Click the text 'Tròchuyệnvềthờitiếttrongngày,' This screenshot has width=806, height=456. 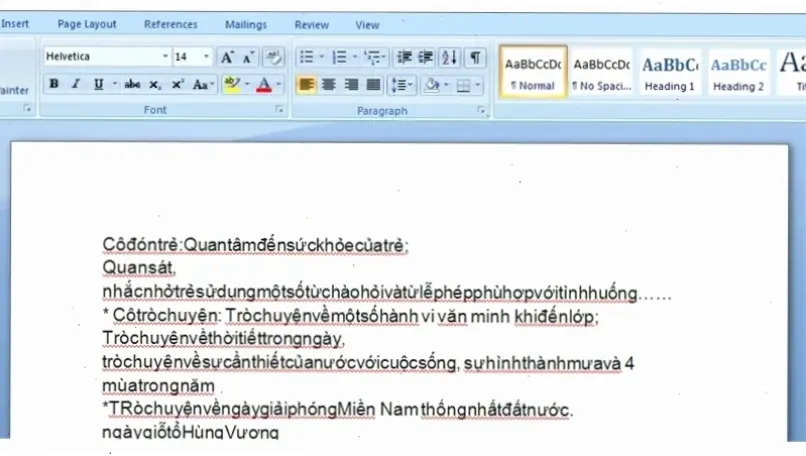tap(224, 339)
